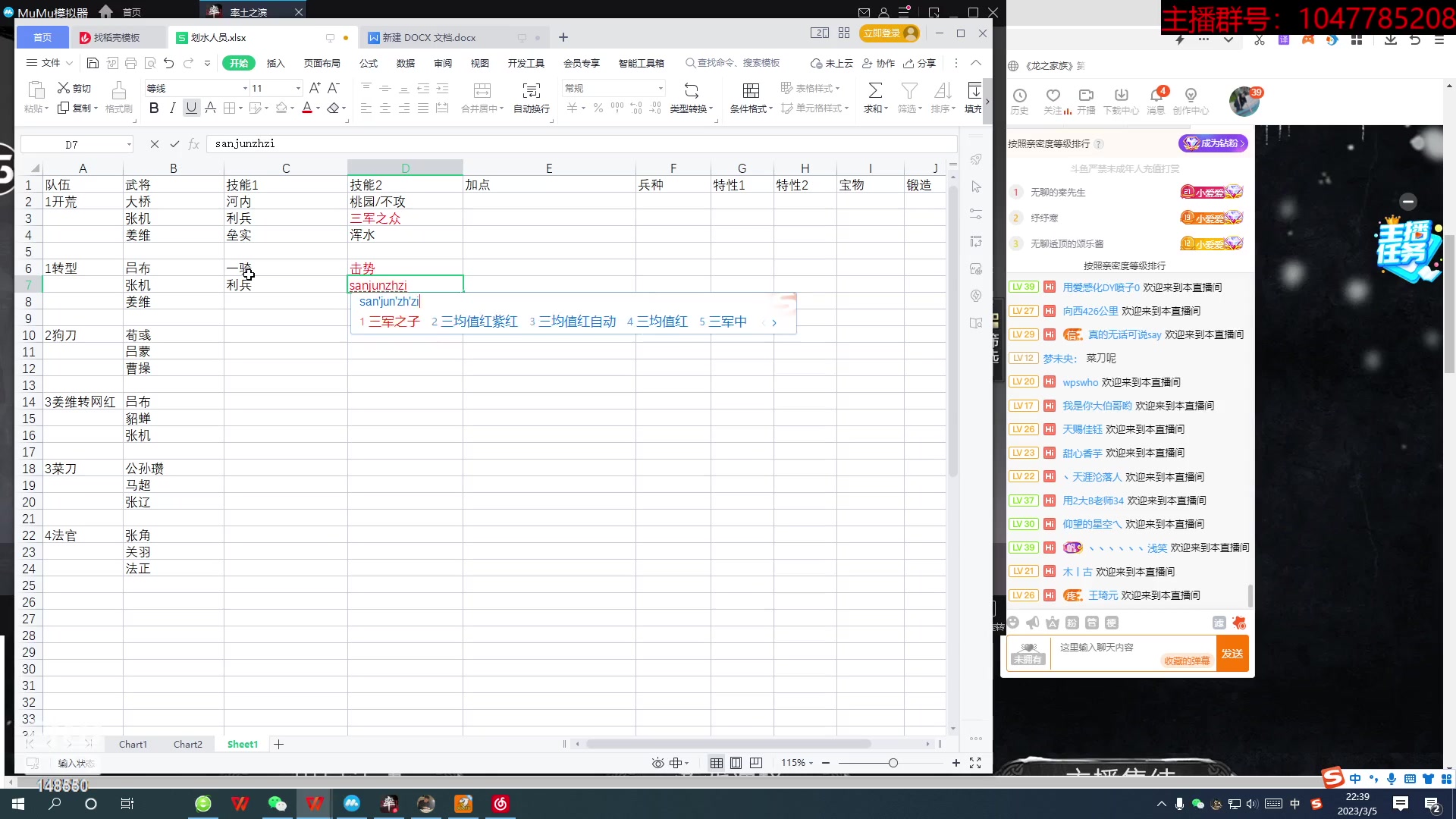
Task: Add a new sheet with plus button
Action: (x=278, y=744)
